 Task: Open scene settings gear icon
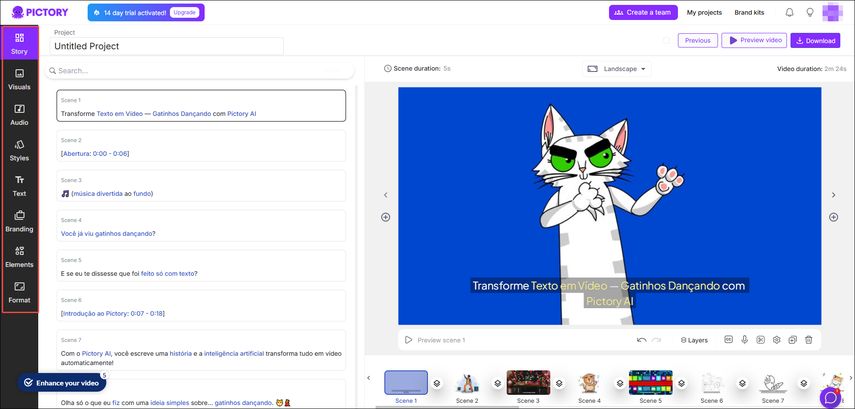[x=776, y=340]
